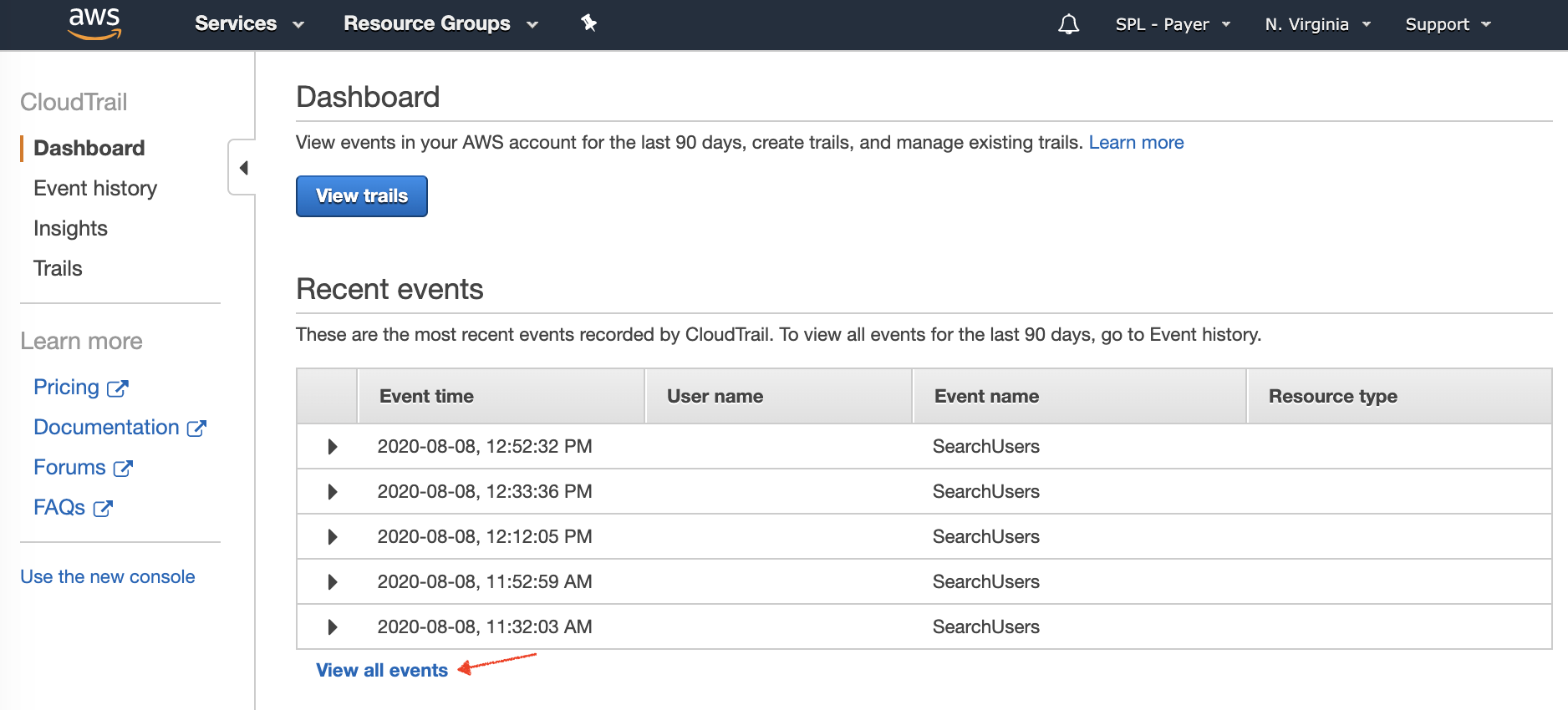Open Insights in the sidebar
The height and width of the screenshot is (710, 1568).
coord(70,228)
